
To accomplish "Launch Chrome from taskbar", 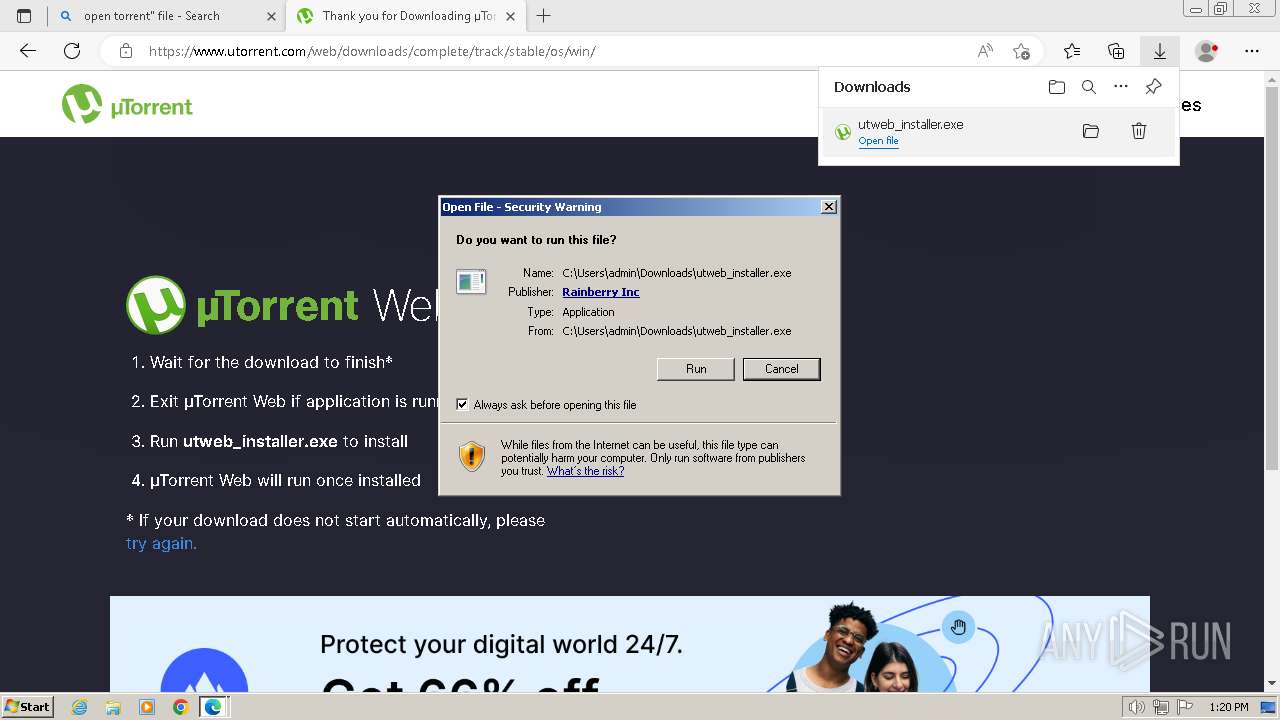I will point(180,707).
